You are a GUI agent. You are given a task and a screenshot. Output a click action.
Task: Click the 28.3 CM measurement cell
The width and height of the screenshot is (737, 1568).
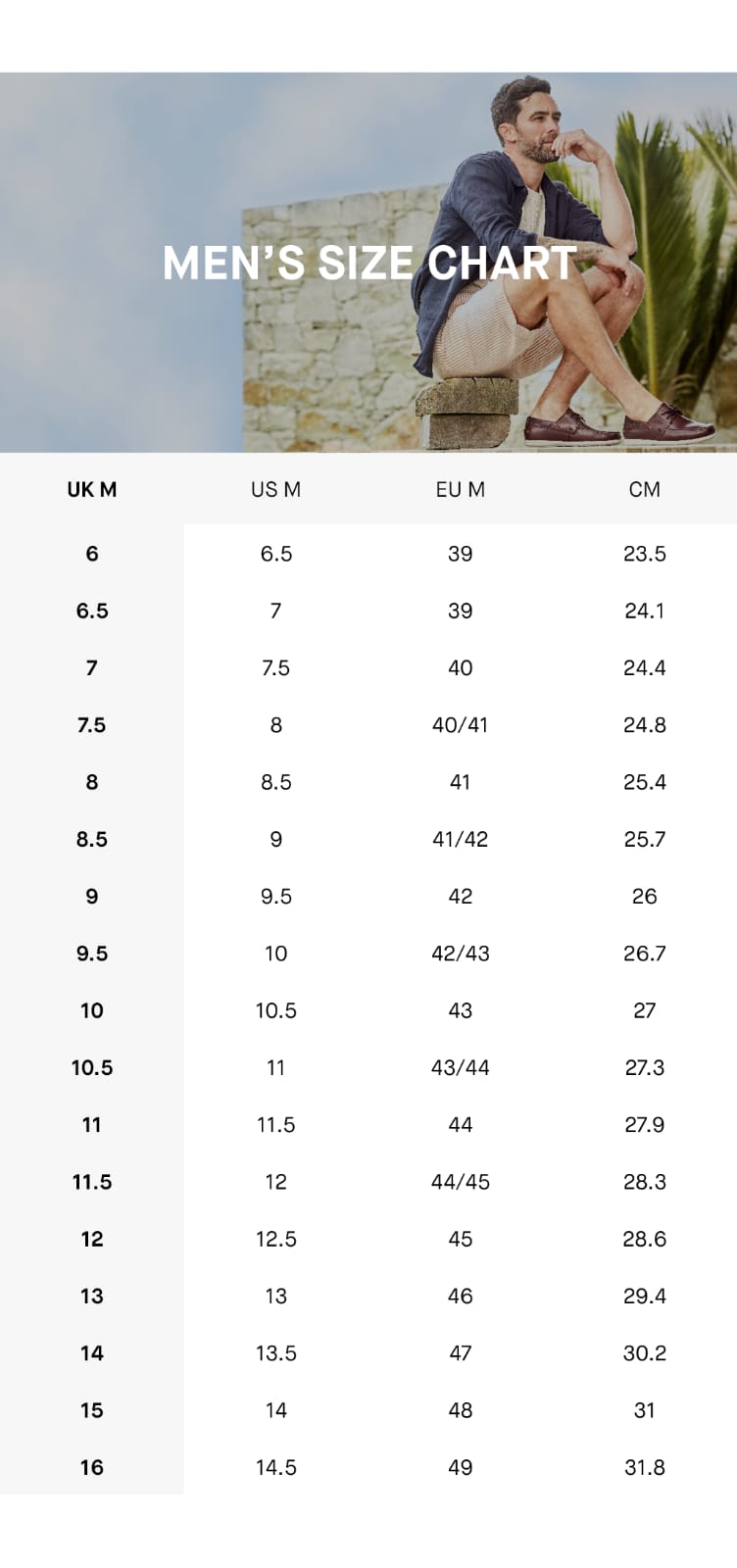(644, 1182)
